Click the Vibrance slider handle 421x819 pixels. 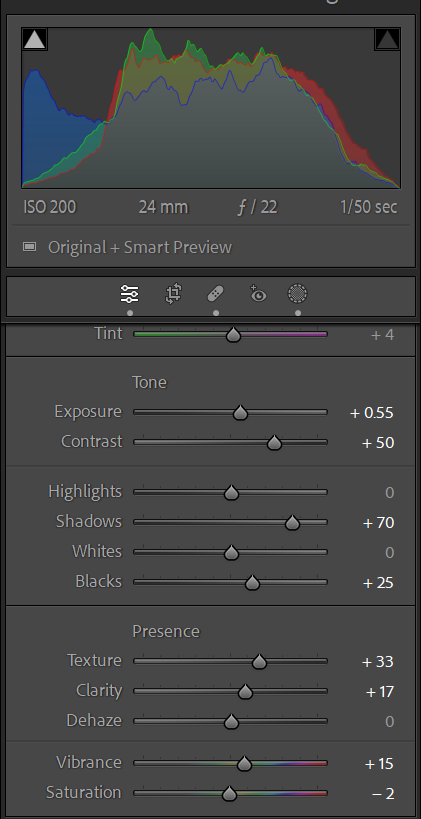click(x=244, y=764)
